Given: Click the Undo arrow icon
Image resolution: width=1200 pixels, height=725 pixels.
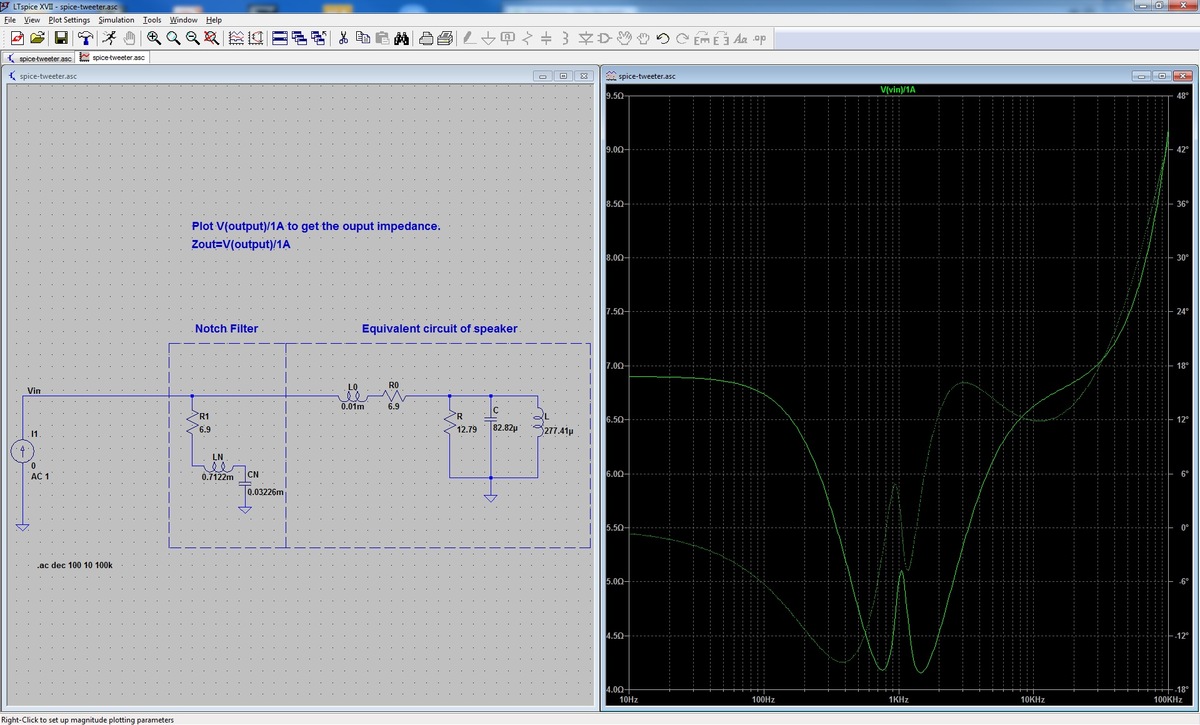Looking at the screenshot, I should [662, 38].
